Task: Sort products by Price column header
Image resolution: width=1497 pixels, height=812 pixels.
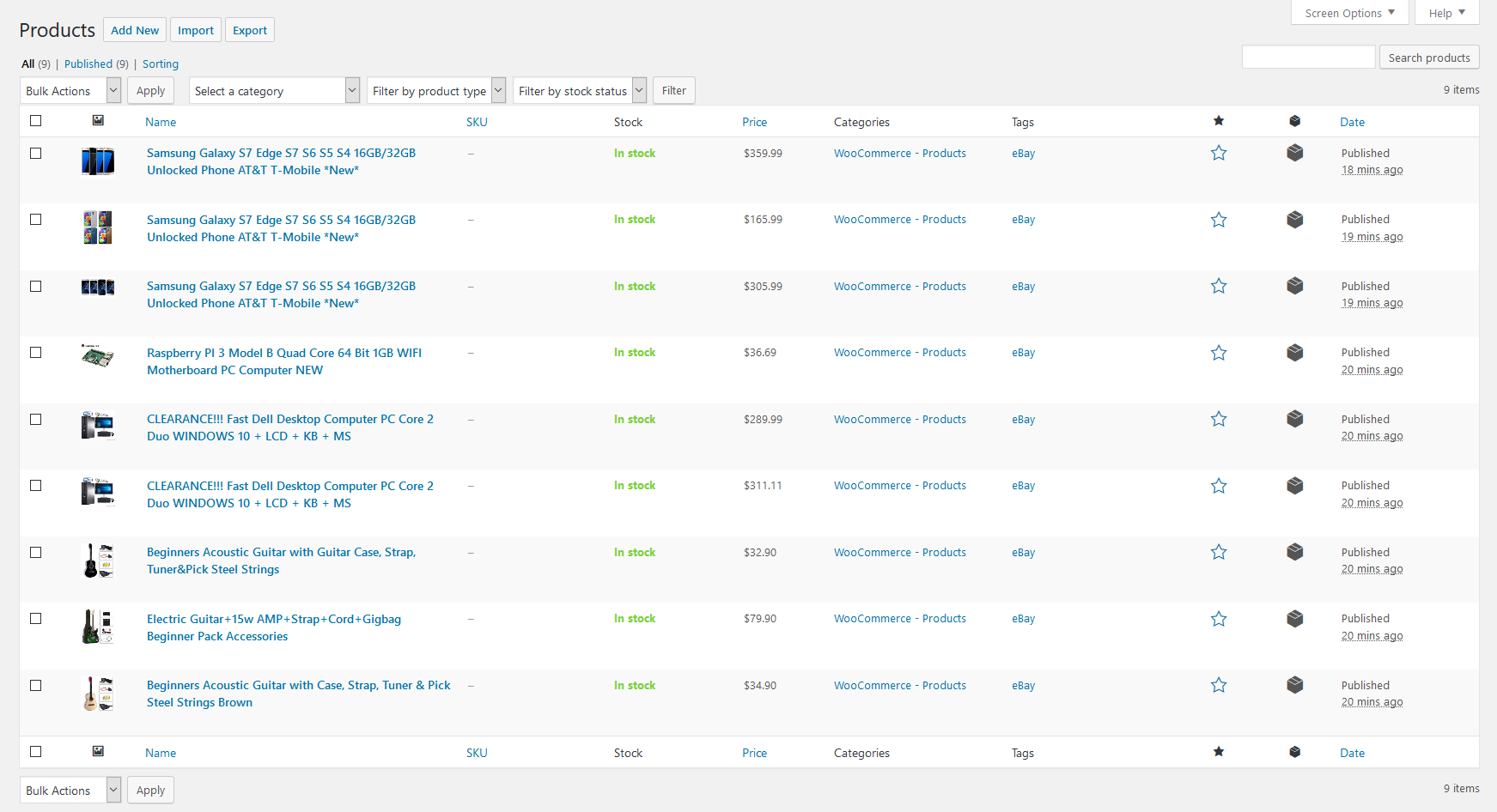Action: pyautogui.click(x=755, y=122)
